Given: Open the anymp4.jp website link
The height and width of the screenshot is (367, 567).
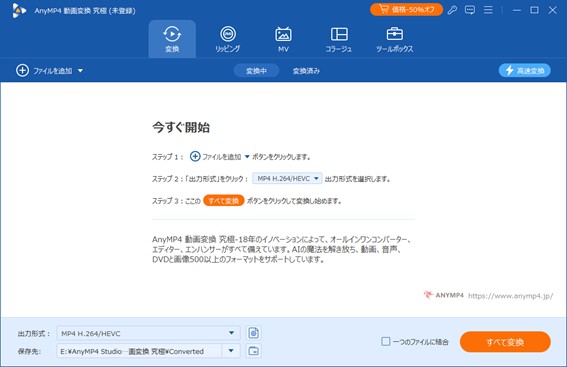Looking at the screenshot, I should tap(510, 296).
